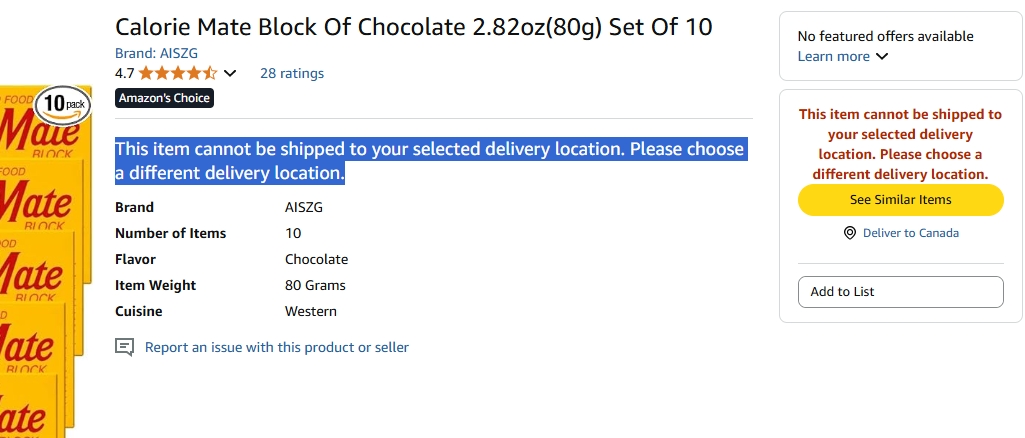
Task: Click the report issue speech bubble icon
Action: 124,347
